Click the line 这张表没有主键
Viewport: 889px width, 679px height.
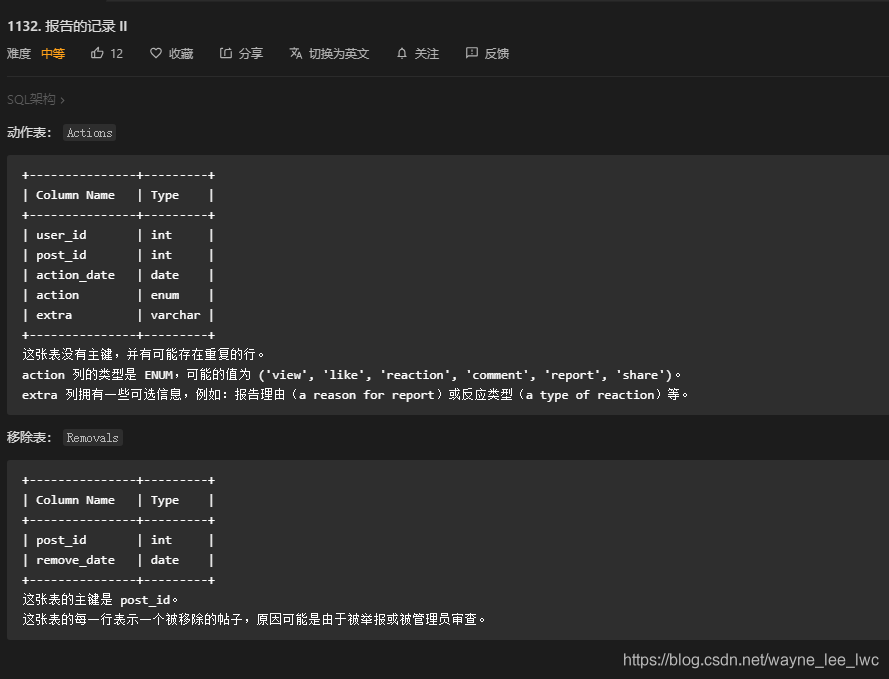(x=143, y=355)
